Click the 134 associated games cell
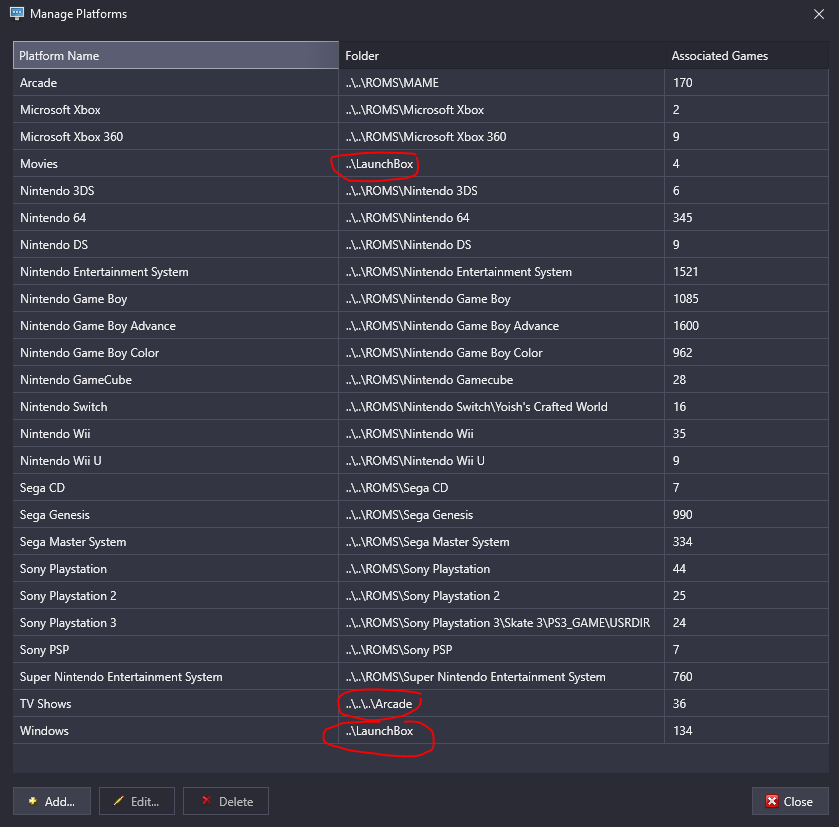The width and height of the screenshot is (839, 827). (747, 731)
